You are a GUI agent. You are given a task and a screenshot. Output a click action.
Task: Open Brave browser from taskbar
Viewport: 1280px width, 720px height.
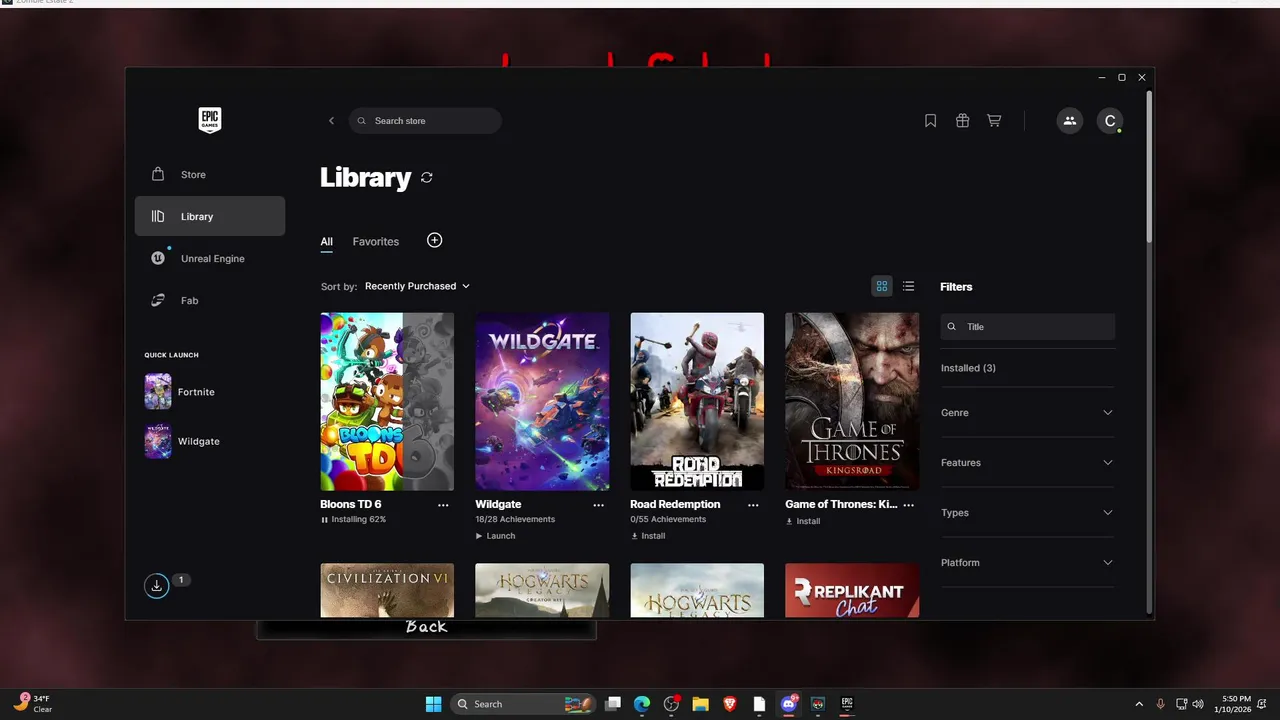point(730,704)
